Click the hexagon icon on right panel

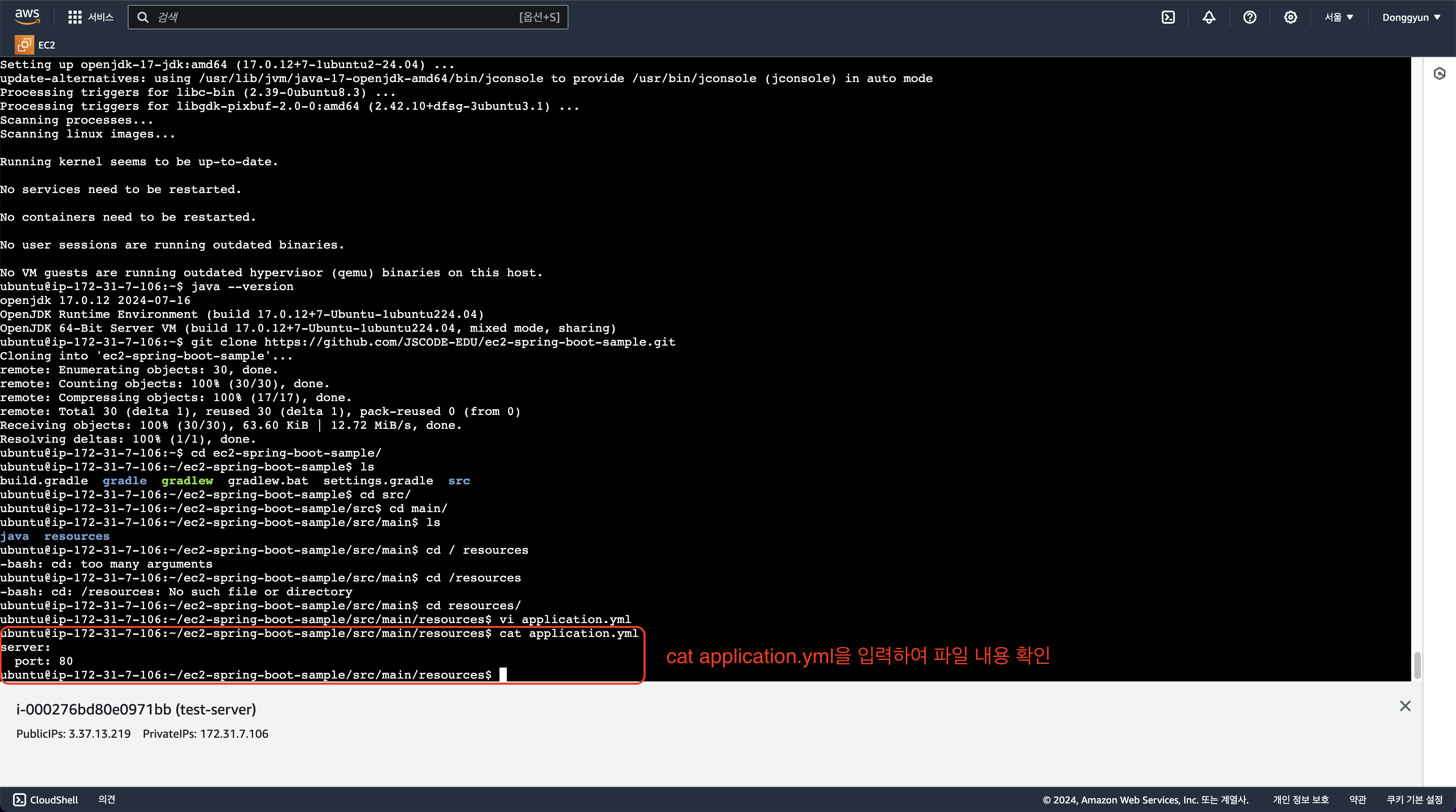[1439, 73]
